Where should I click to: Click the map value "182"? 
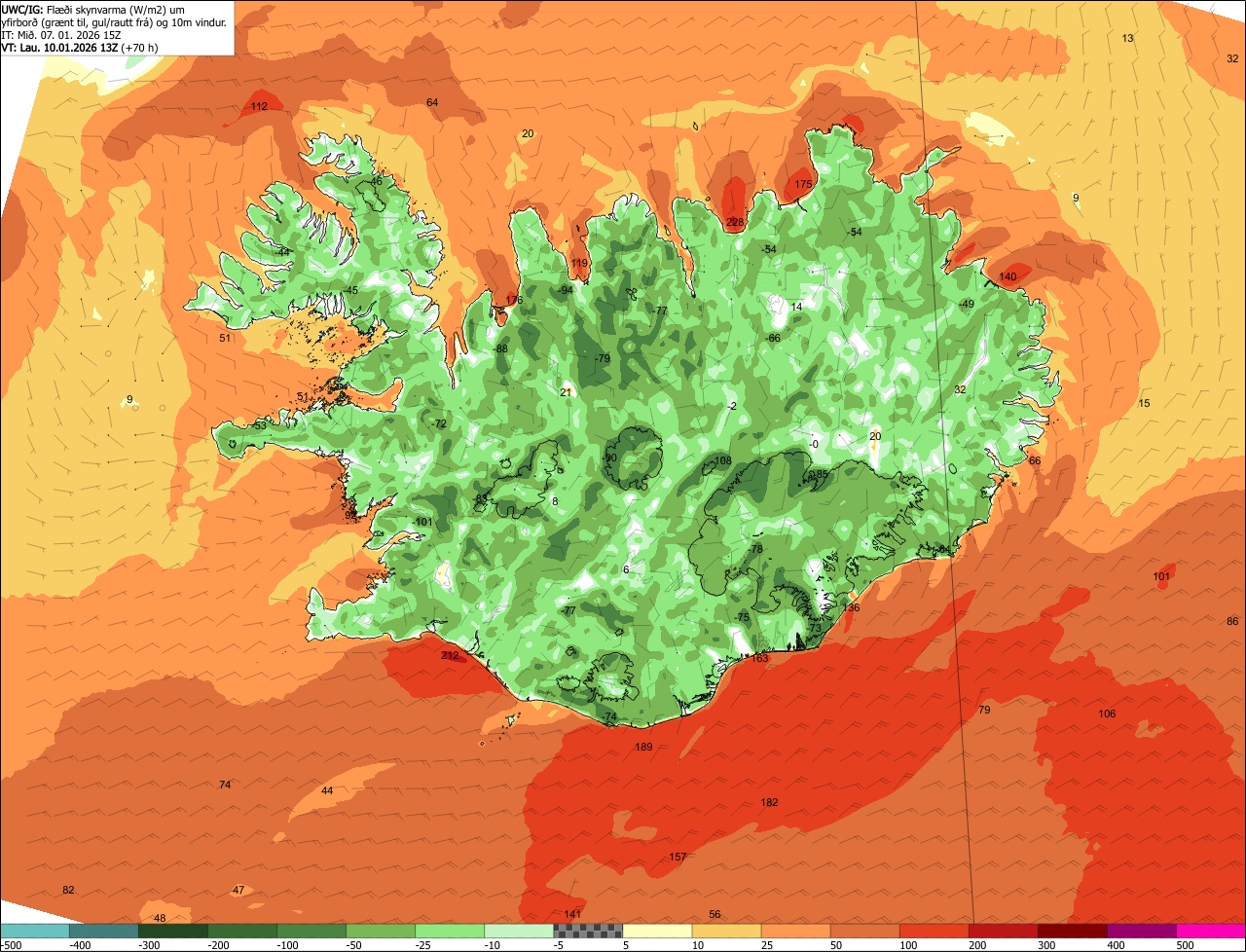(769, 802)
